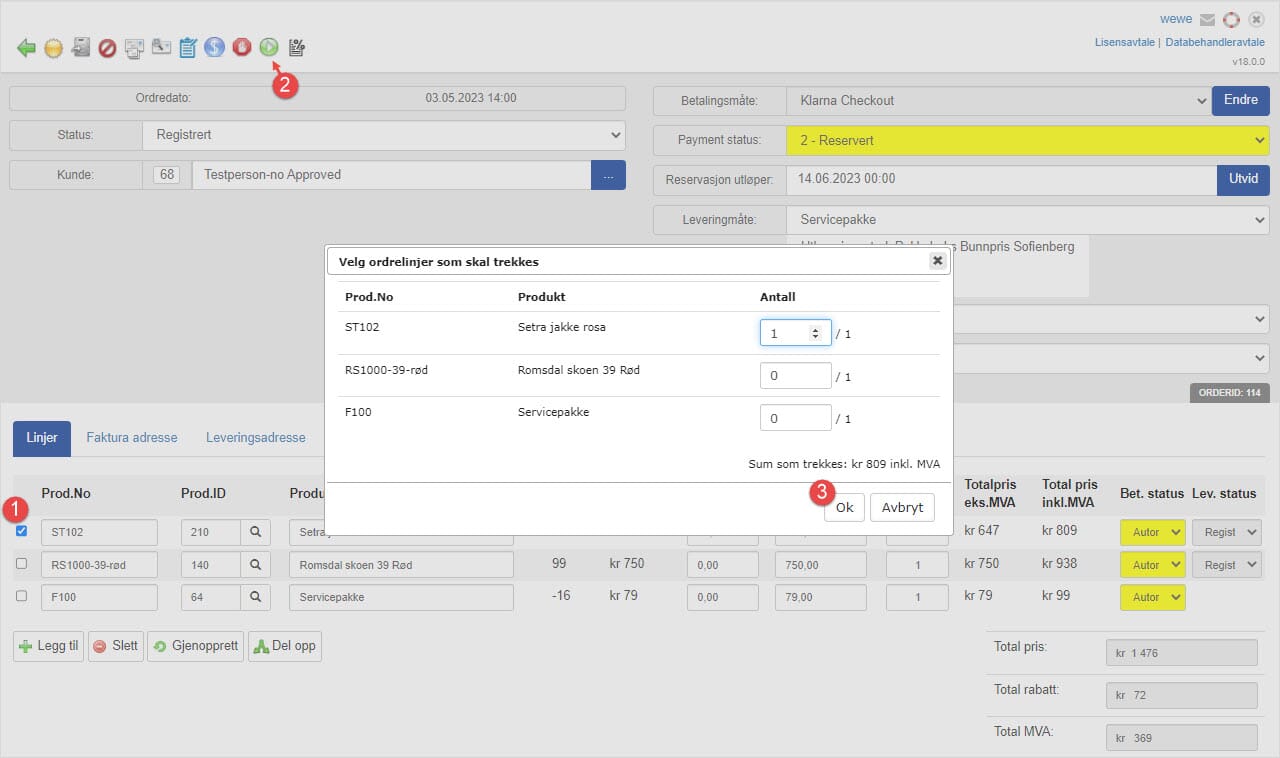Expand the Payment status dropdown
The height and width of the screenshot is (758, 1280).
pyautogui.click(x=1027, y=141)
